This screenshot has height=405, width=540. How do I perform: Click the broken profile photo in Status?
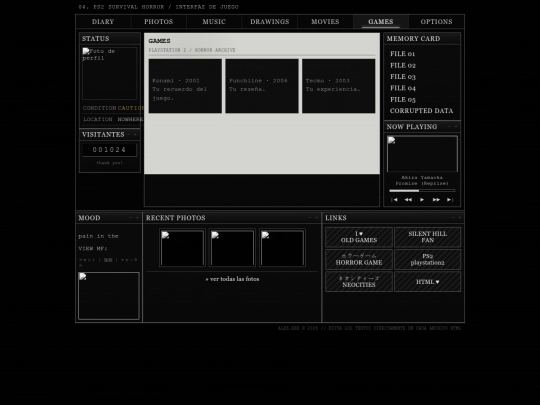110,73
